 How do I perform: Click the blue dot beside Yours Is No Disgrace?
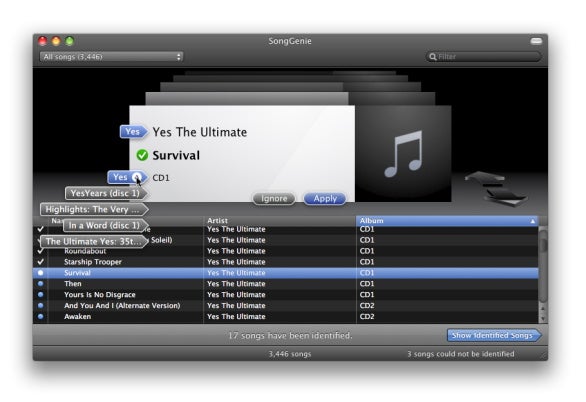(x=40, y=294)
